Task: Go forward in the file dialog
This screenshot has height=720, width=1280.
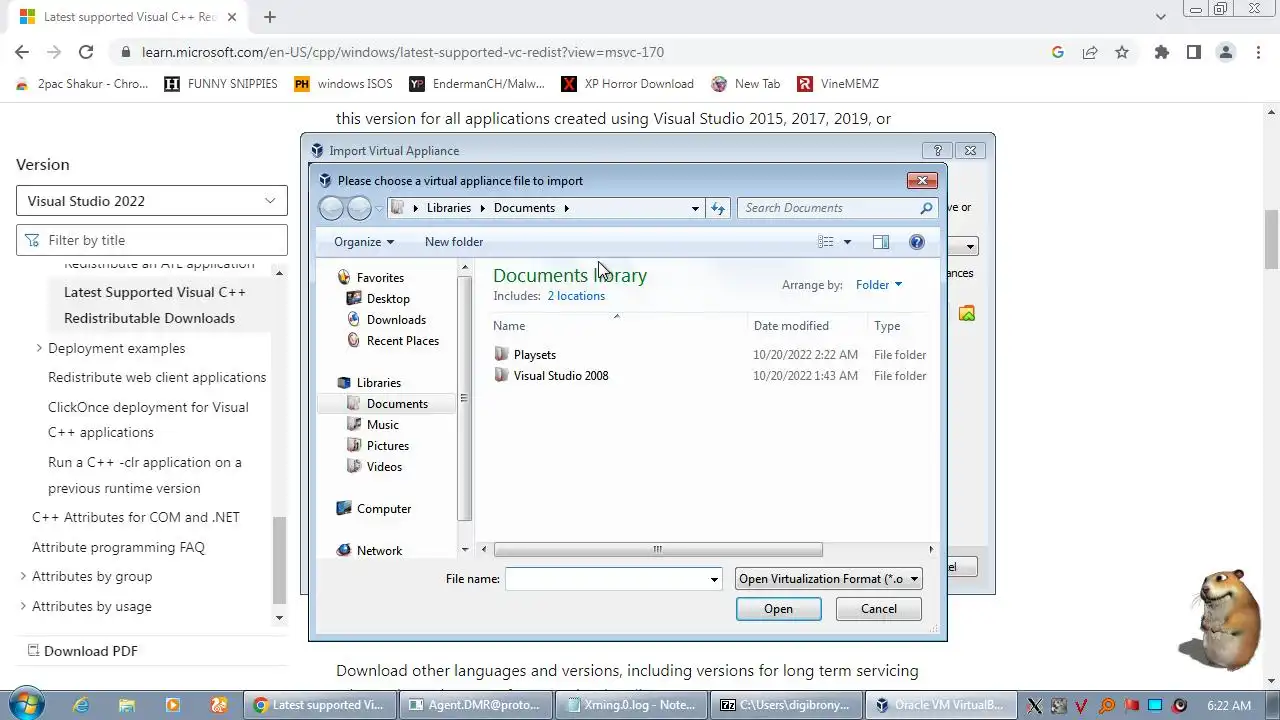Action: [x=359, y=208]
